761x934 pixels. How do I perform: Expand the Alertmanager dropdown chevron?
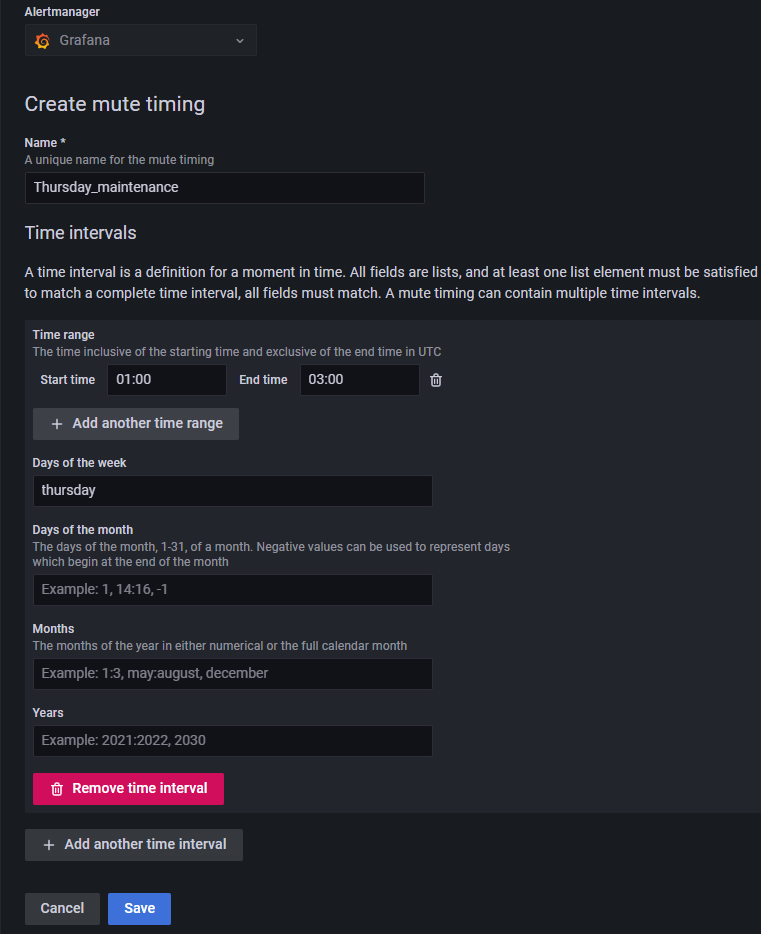coord(240,41)
